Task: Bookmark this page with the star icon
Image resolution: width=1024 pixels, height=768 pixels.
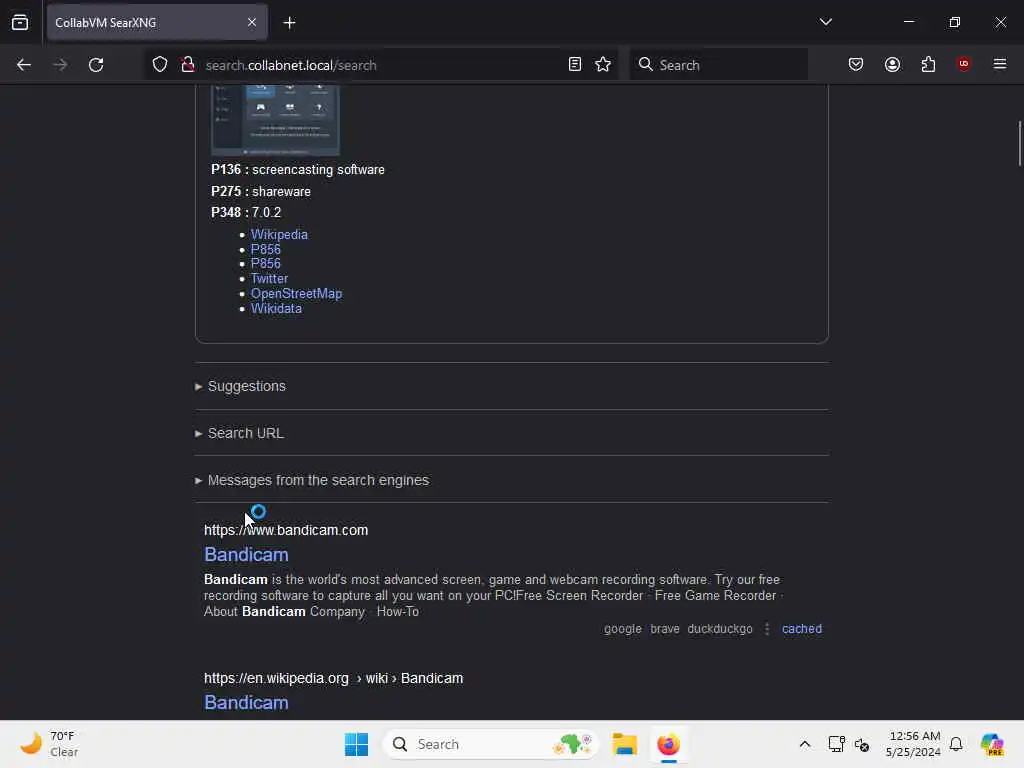Action: coord(603,65)
